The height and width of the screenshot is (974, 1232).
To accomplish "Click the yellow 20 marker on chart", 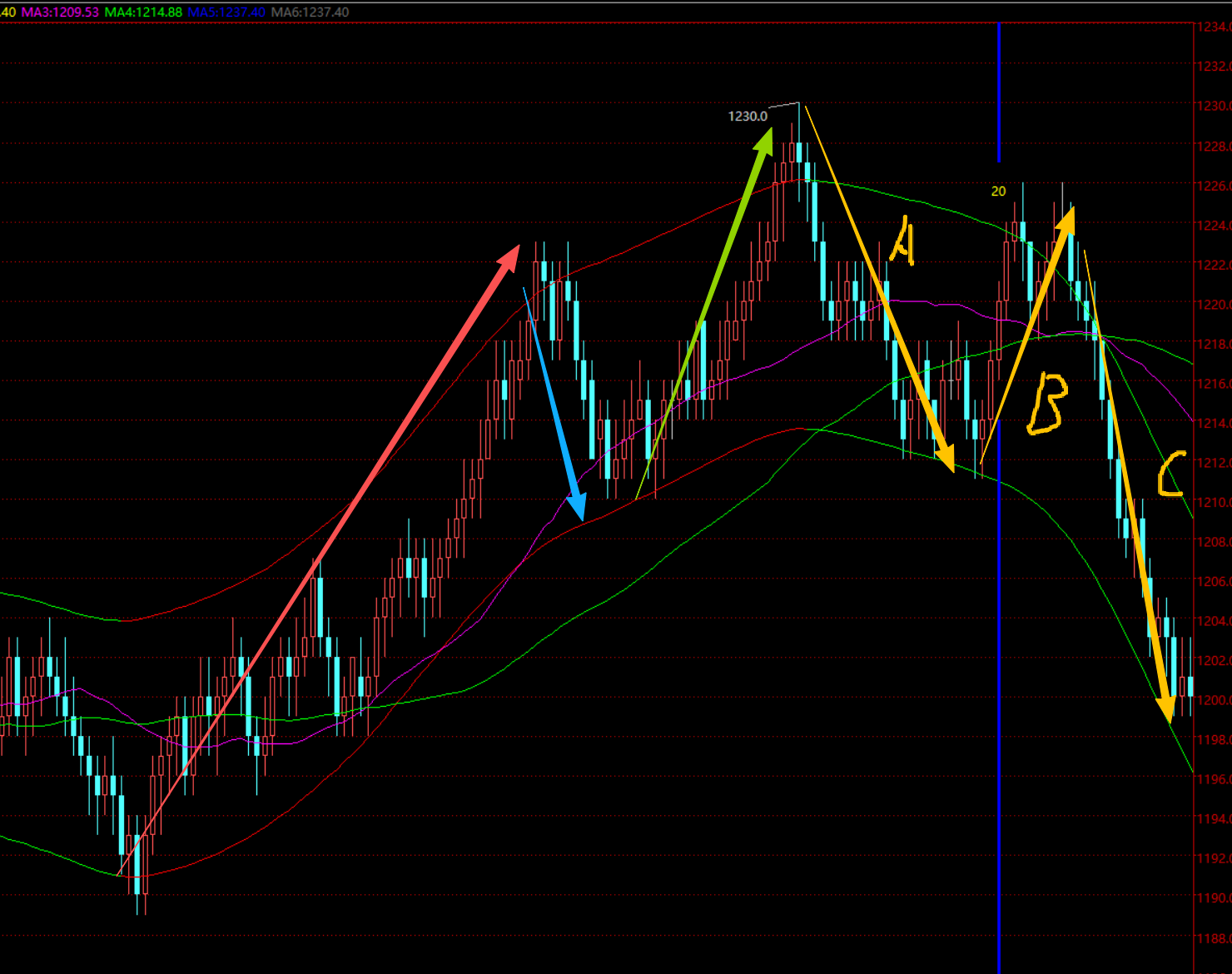I will pos(998,191).
